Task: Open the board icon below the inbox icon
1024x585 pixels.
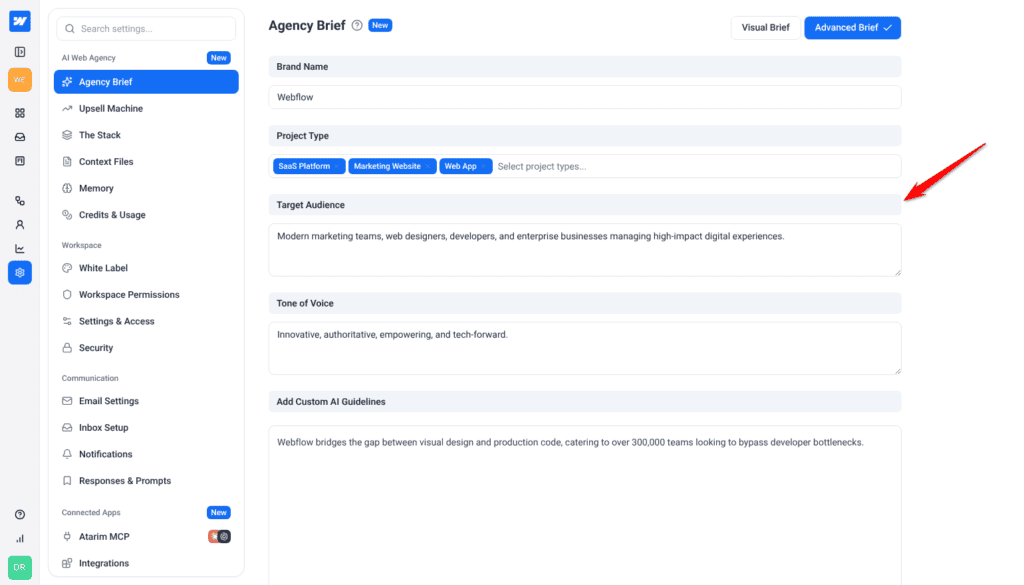Action: (20, 161)
